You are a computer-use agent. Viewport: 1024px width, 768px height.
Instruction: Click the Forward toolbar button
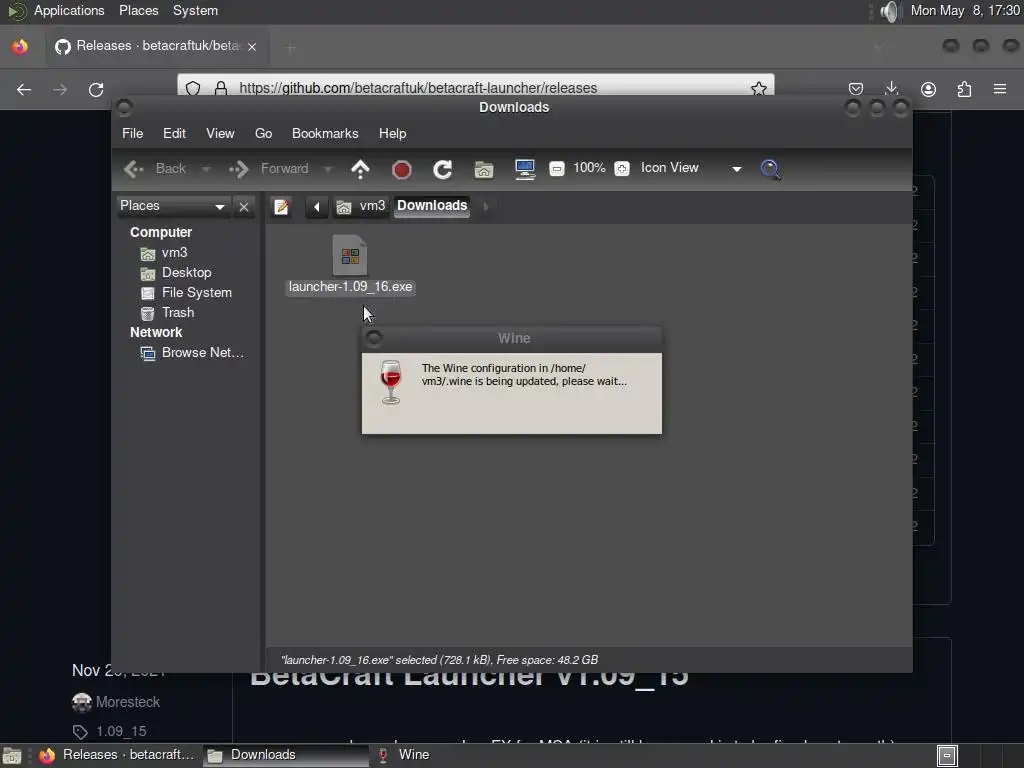268,169
